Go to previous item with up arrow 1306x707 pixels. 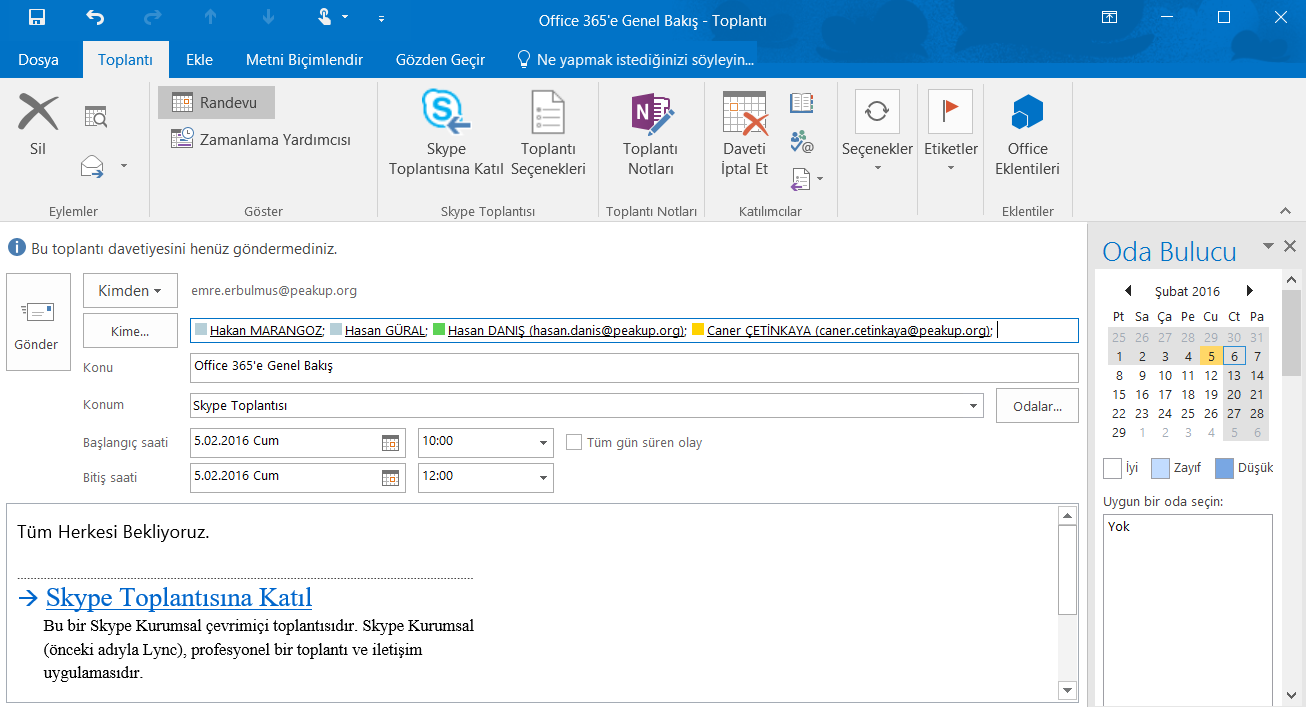click(211, 17)
